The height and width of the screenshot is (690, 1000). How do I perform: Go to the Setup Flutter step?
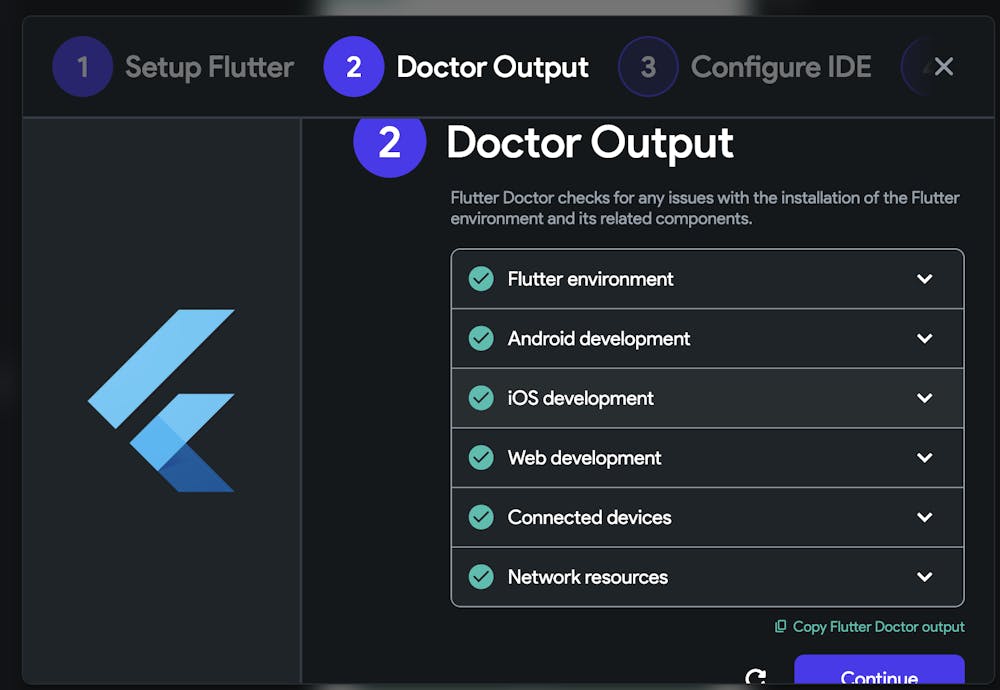(173, 66)
